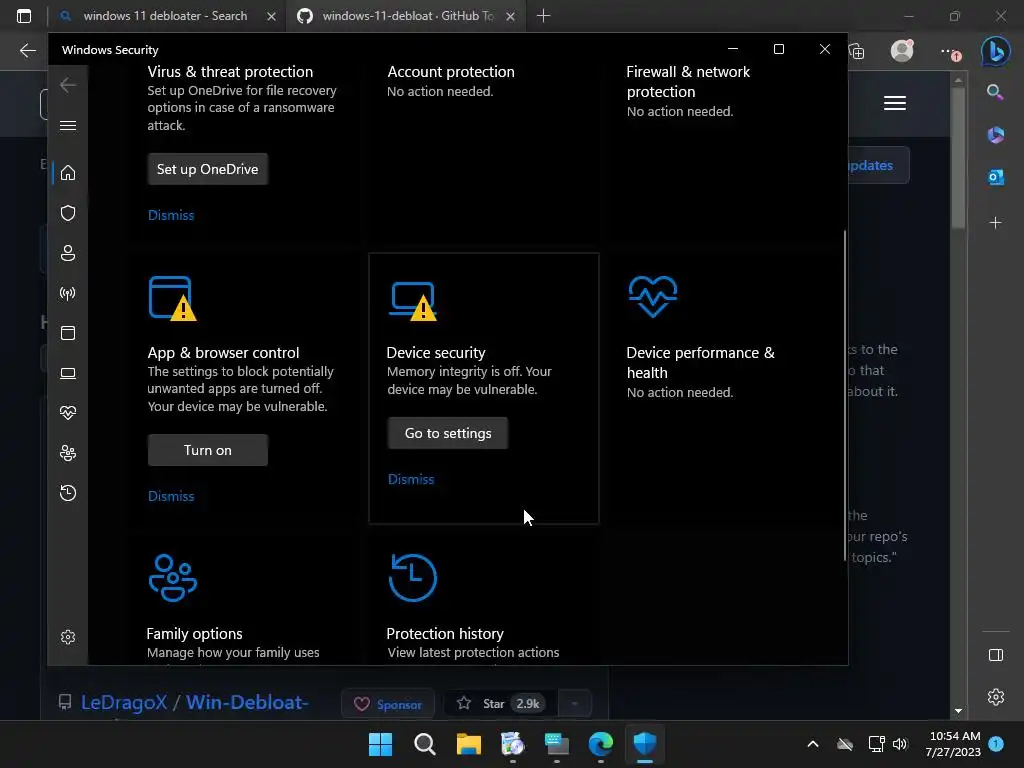Open Device performance & health heart icon in sidebar
Image resolution: width=1024 pixels, height=768 pixels.
tap(68, 413)
